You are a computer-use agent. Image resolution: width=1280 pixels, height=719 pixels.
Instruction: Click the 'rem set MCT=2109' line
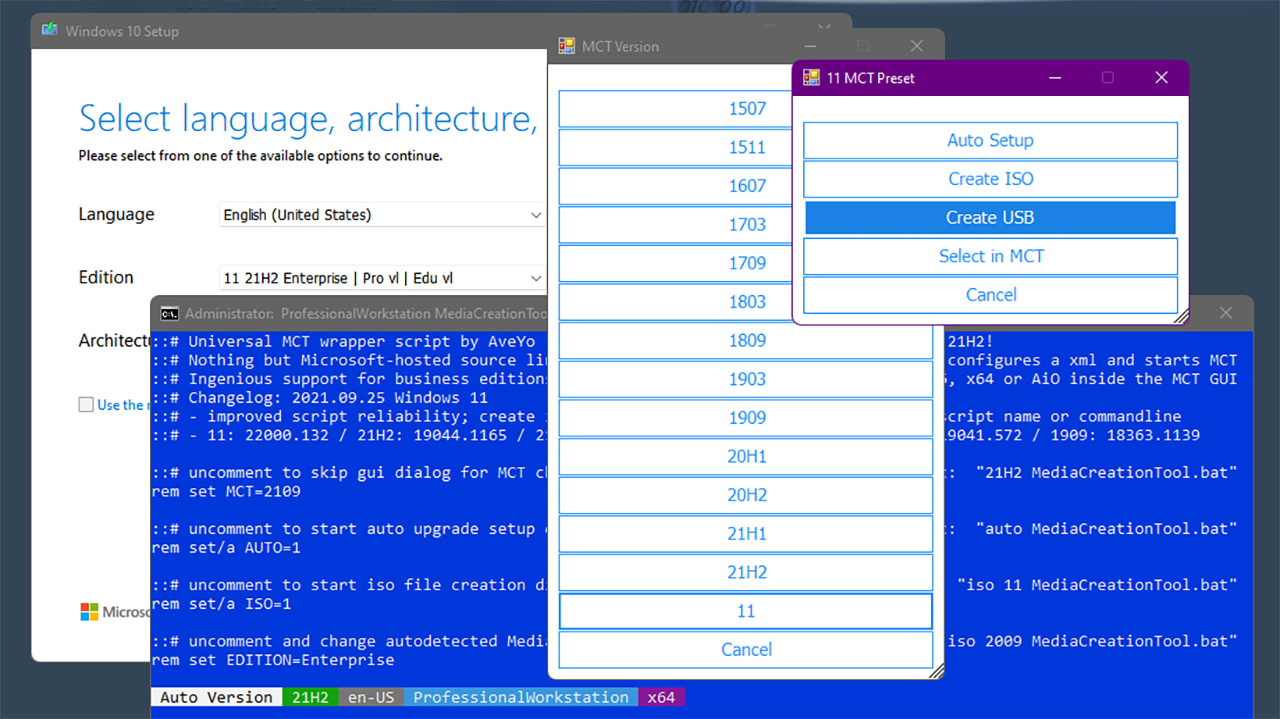click(226, 491)
